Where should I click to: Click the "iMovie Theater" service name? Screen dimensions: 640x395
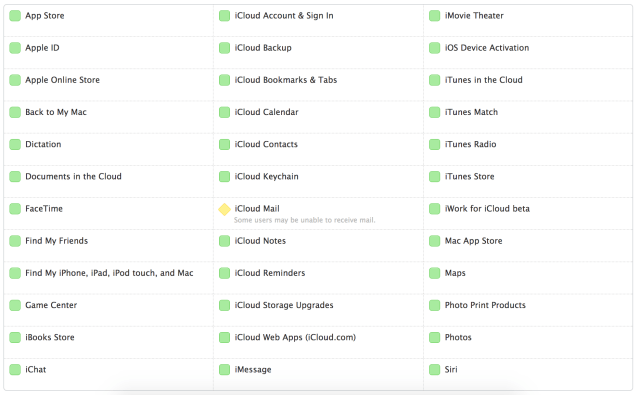point(474,16)
